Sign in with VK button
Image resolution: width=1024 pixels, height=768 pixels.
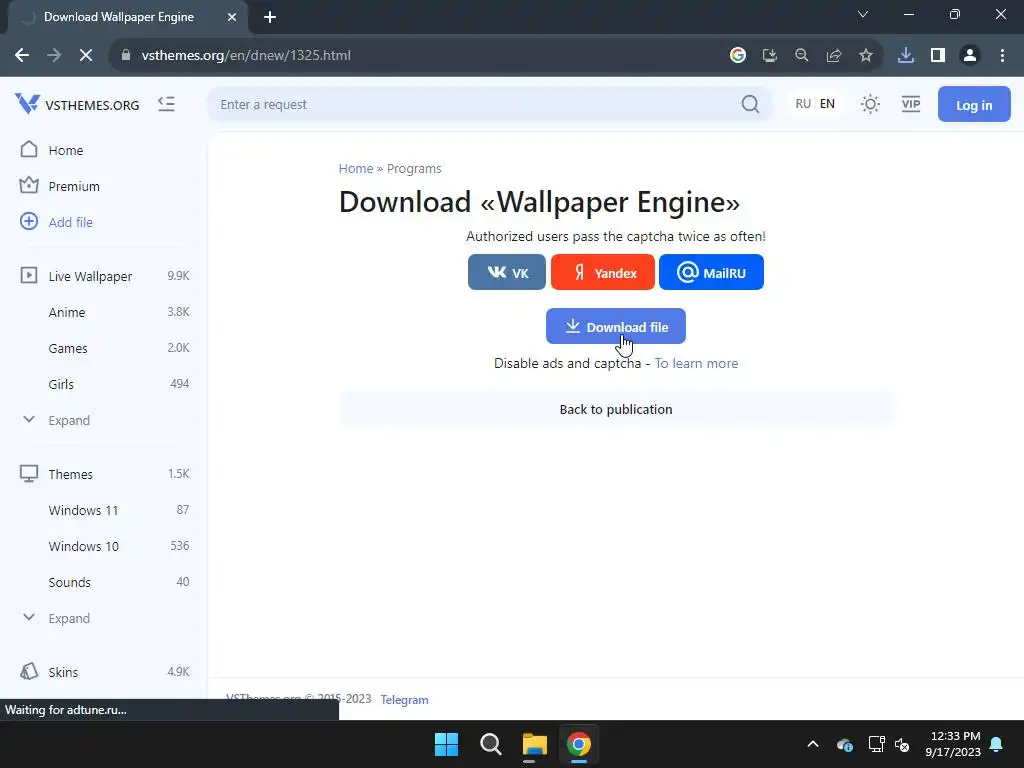pos(507,272)
